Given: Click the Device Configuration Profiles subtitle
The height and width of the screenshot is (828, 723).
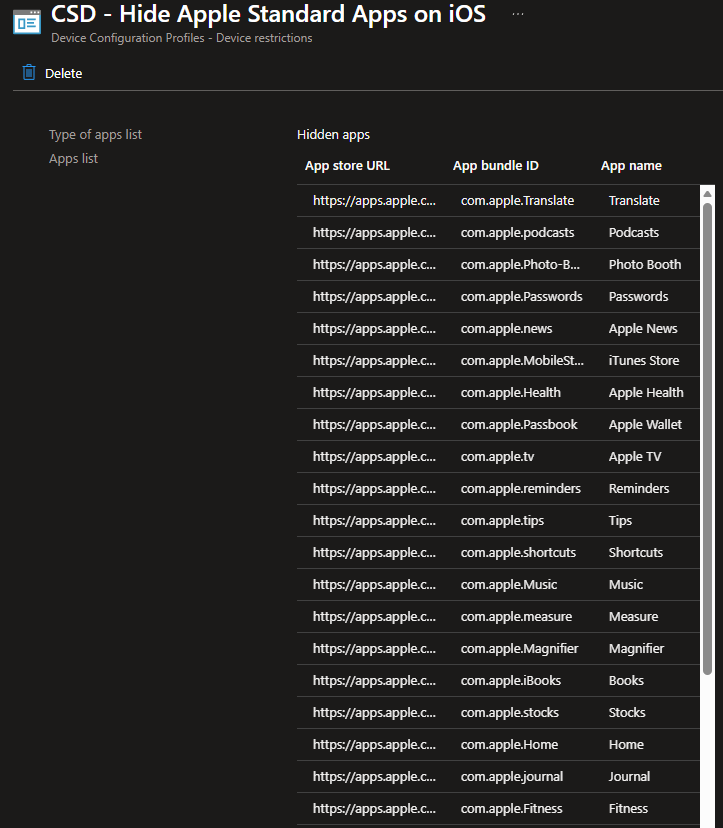Looking at the screenshot, I should tap(181, 38).
